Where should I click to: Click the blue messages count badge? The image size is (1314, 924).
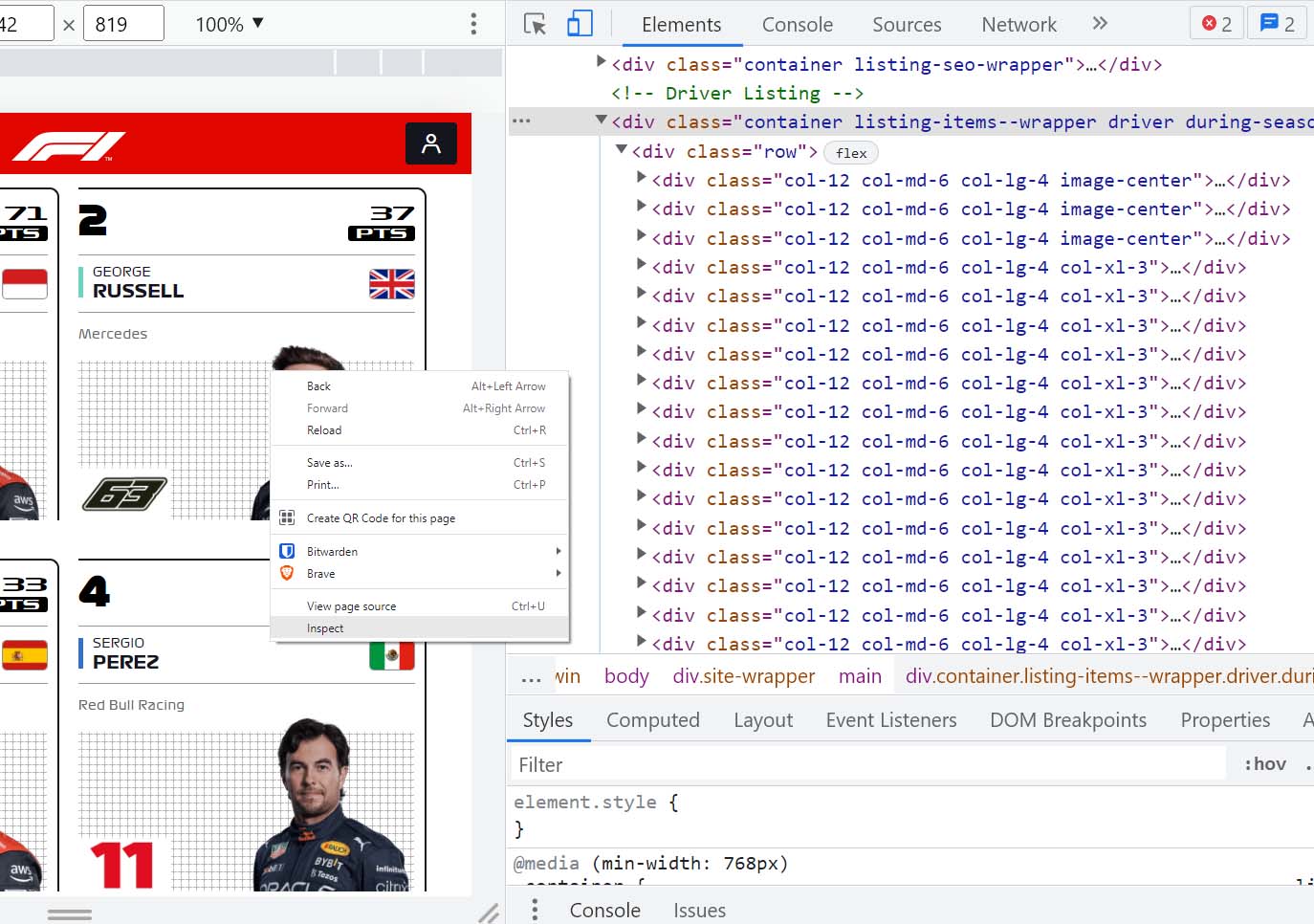point(1277,24)
